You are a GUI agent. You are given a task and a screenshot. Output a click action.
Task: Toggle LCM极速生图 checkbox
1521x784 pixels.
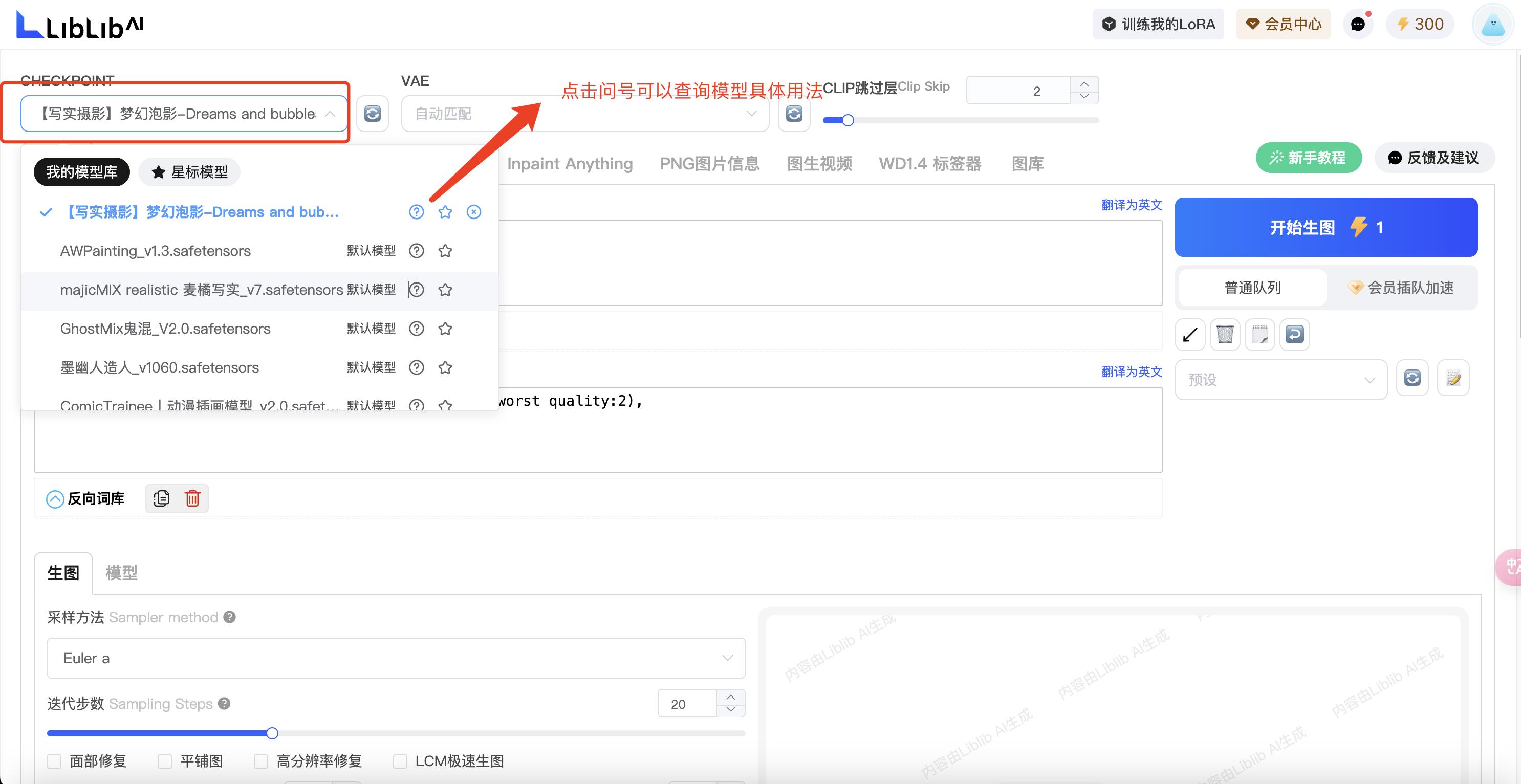pos(400,761)
